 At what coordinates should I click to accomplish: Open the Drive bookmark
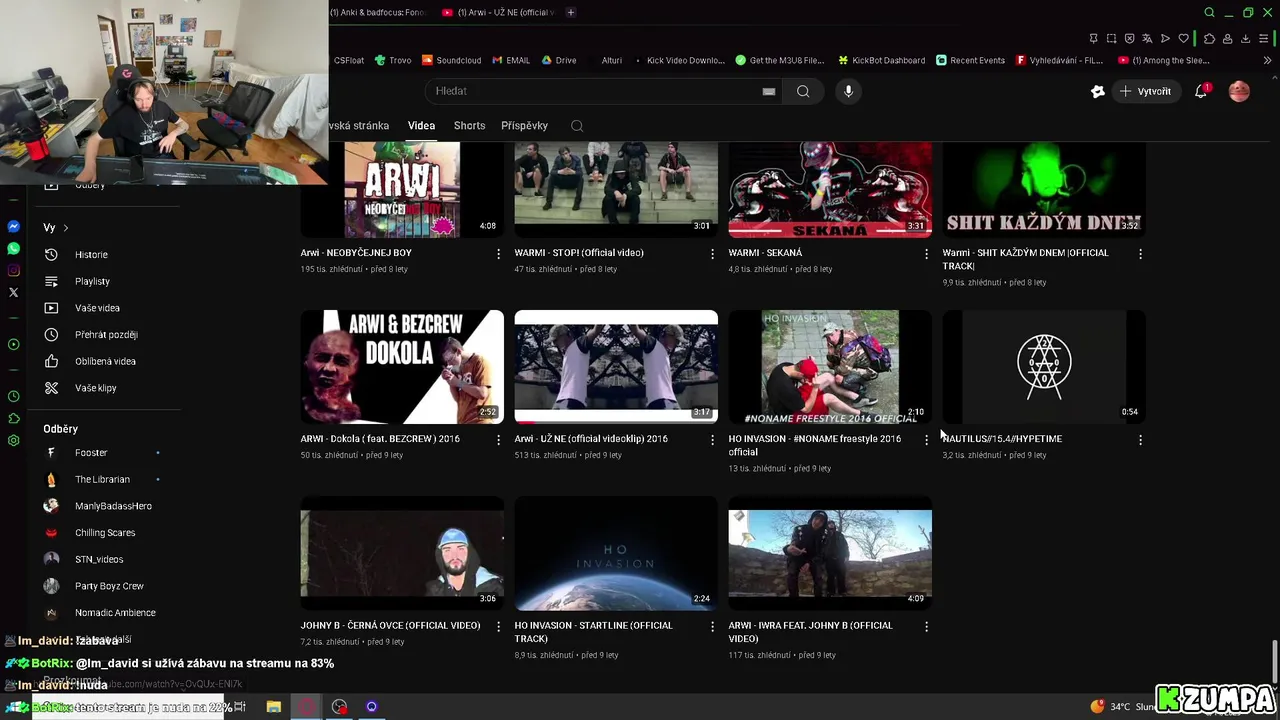tap(559, 60)
